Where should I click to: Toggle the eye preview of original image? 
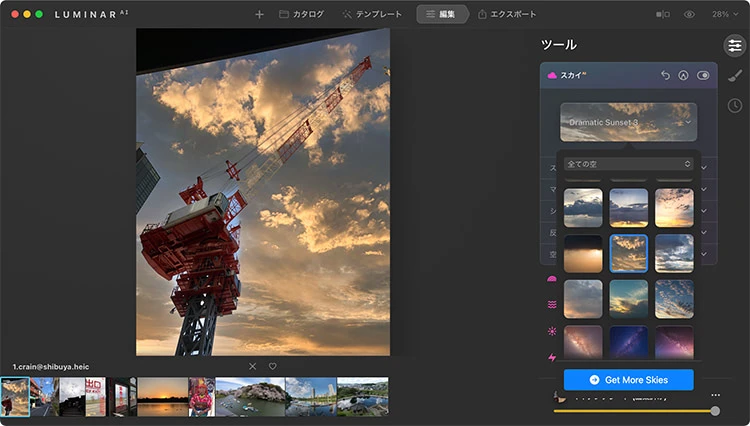(689, 15)
